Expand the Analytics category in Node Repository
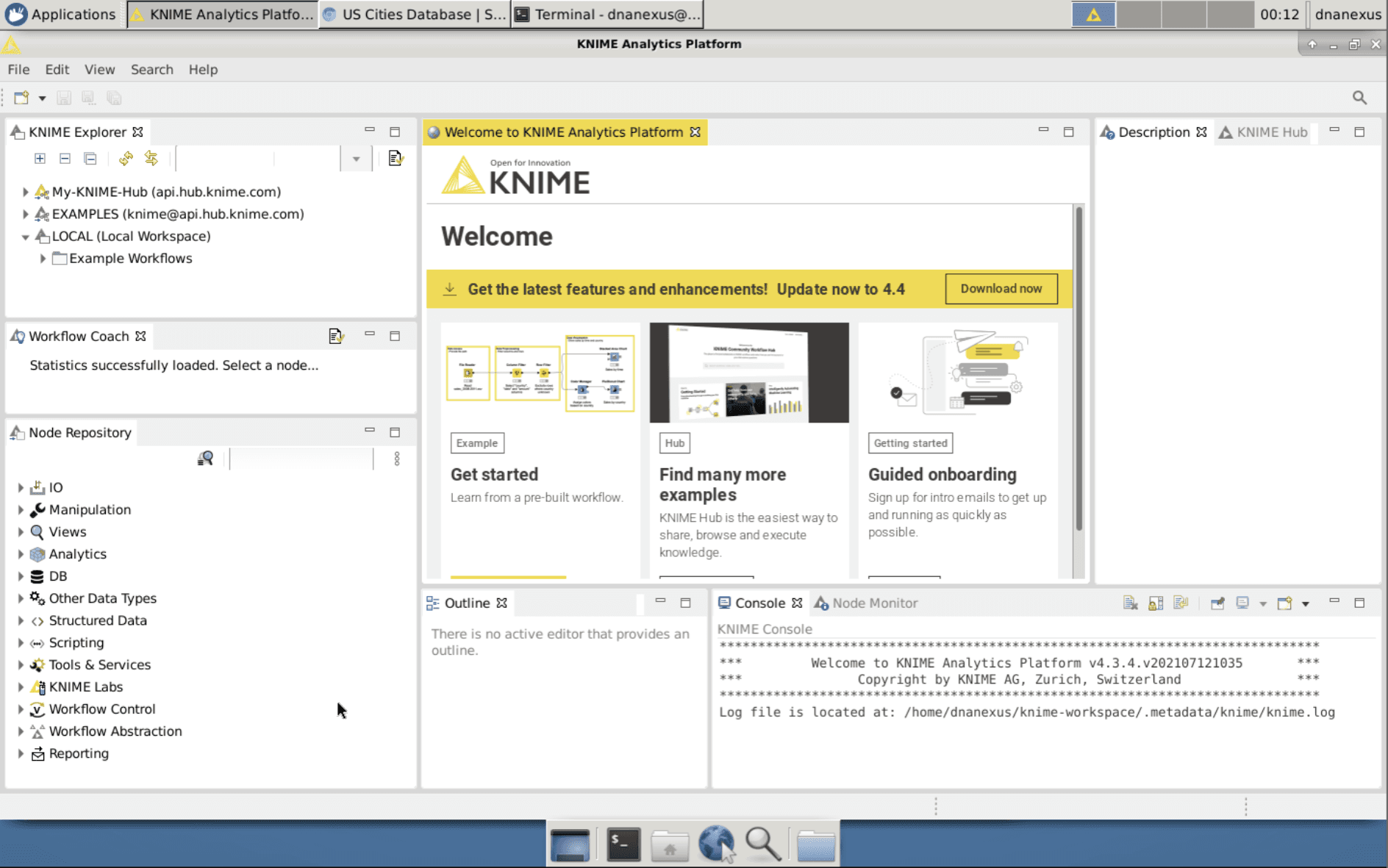Screen dimensions: 1388x868 (x=21, y=554)
